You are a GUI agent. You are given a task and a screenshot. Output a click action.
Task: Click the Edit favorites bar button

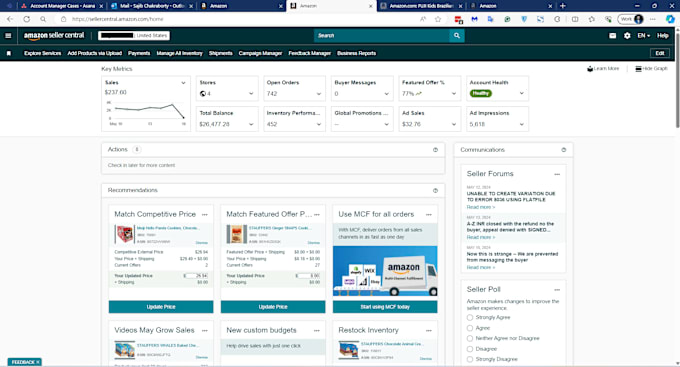[x=660, y=53]
